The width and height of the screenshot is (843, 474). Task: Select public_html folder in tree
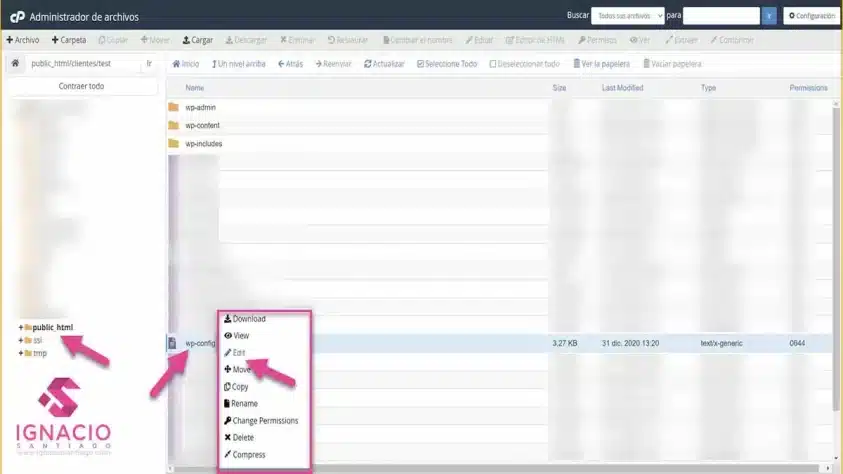[x=52, y=327]
